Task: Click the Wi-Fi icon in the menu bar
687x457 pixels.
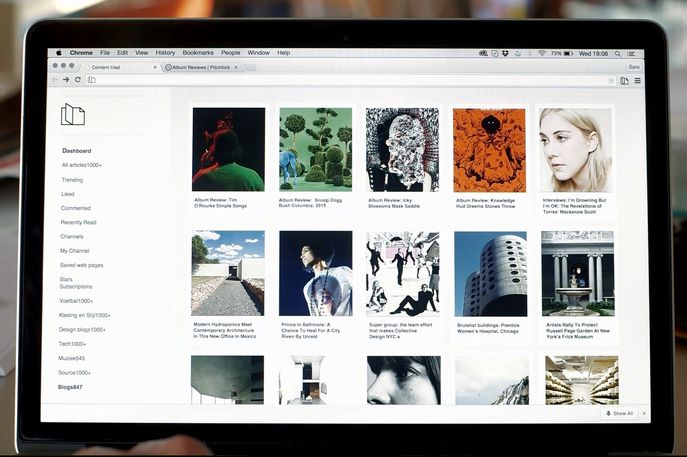Action: point(542,52)
